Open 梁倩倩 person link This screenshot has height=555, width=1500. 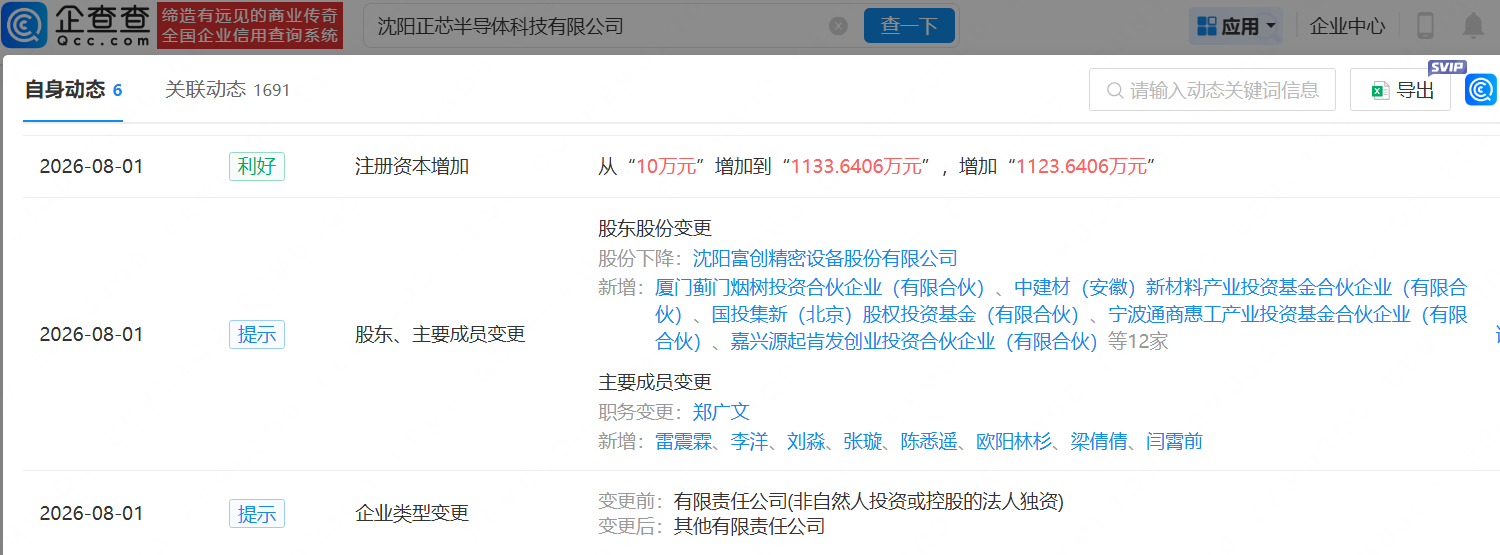pyautogui.click(x=1099, y=441)
